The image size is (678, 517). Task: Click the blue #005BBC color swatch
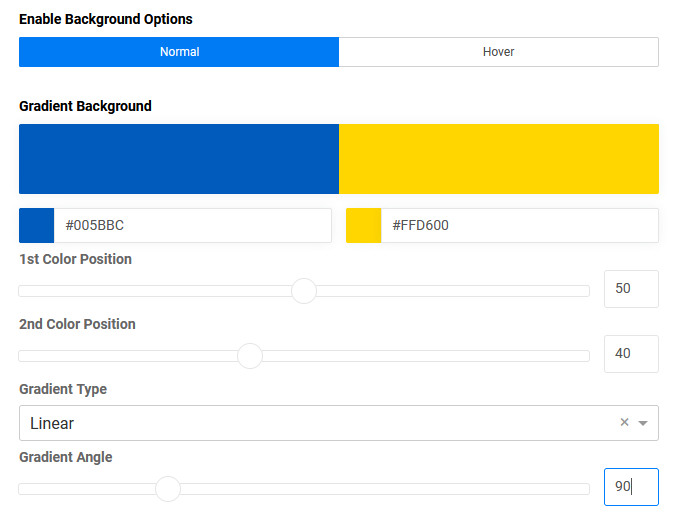tap(37, 226)
